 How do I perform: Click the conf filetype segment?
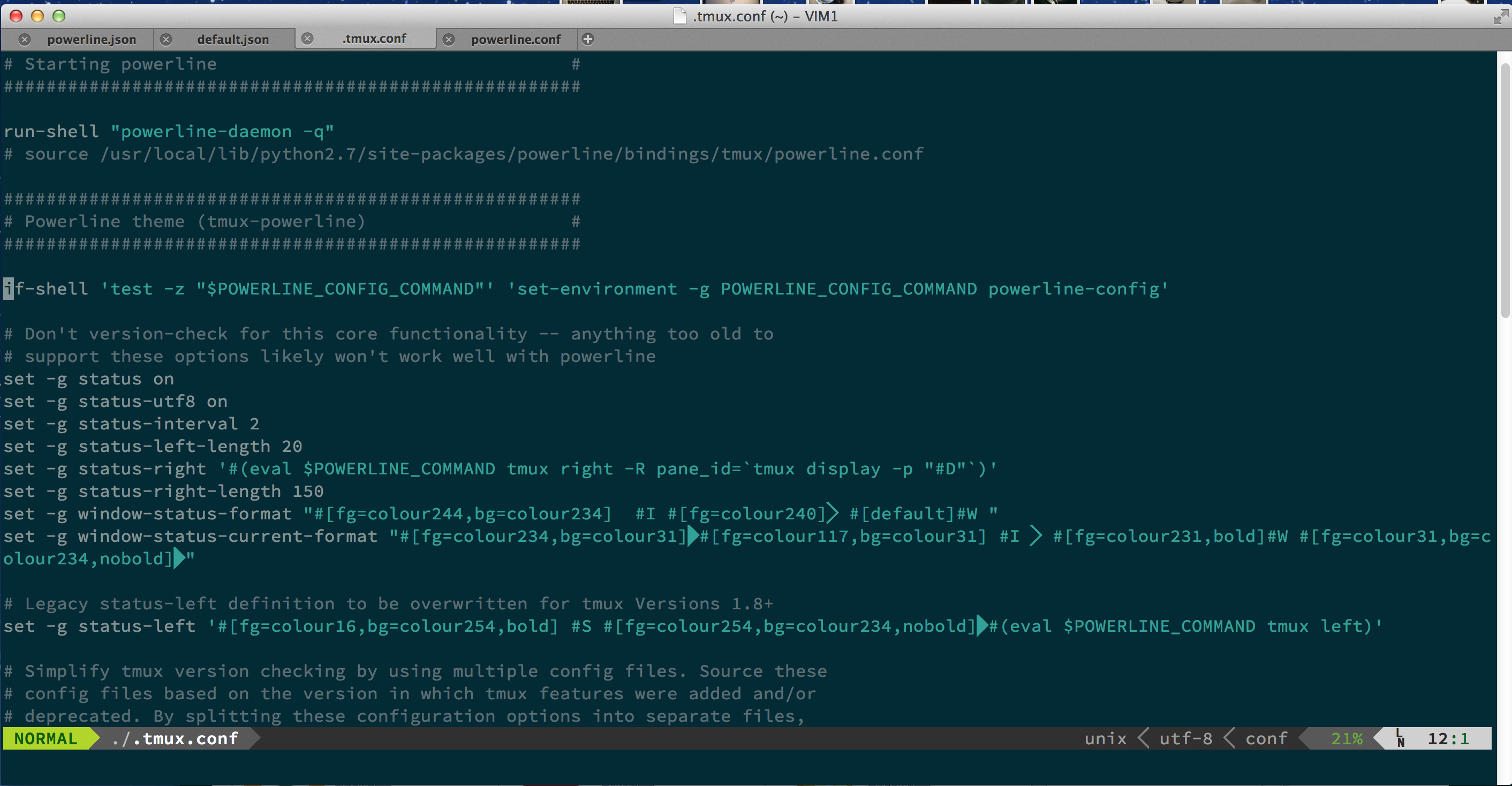1266,738
